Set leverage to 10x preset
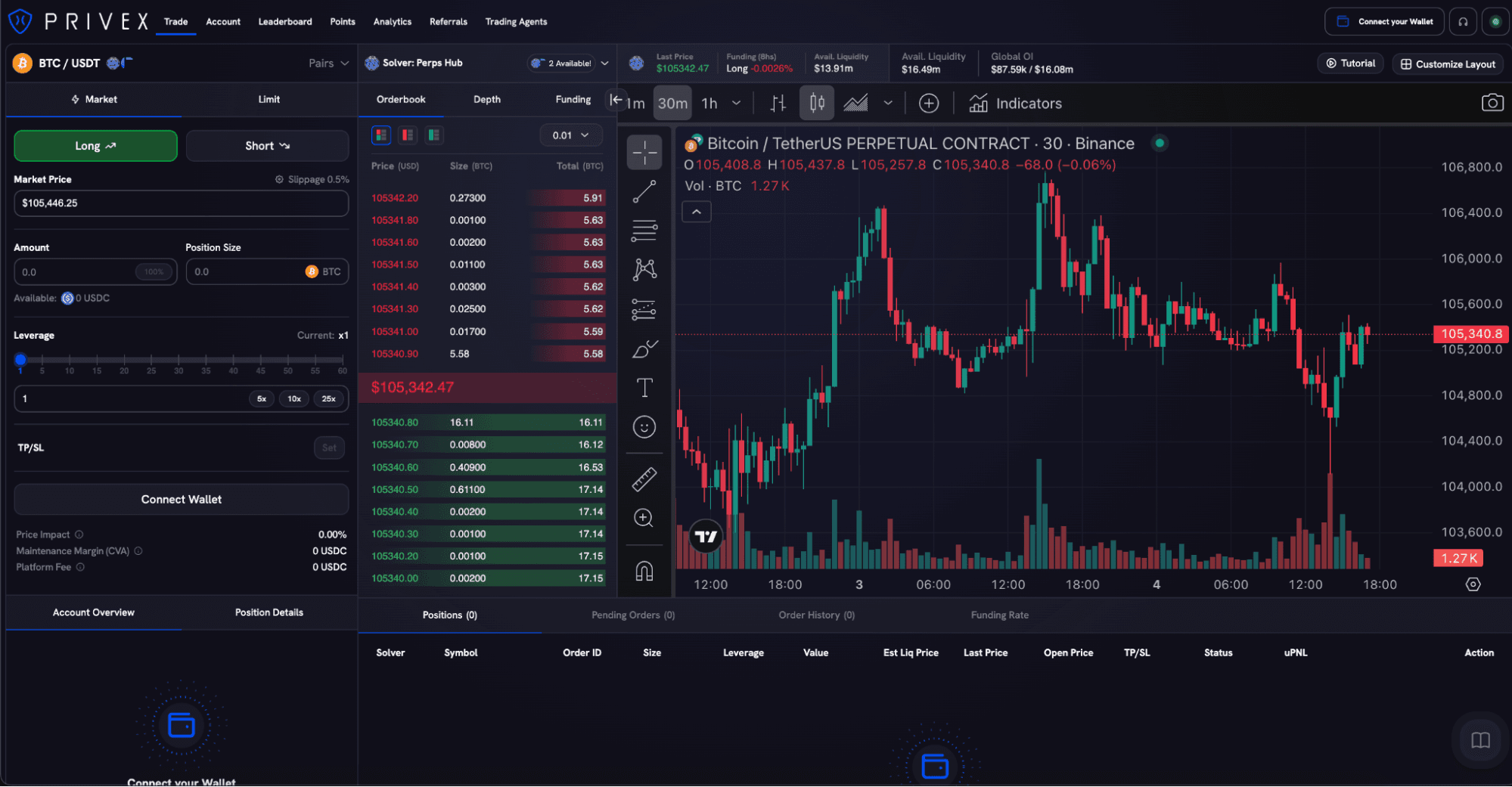Viewport: 1512px width, 787px height. pos(294,399)
